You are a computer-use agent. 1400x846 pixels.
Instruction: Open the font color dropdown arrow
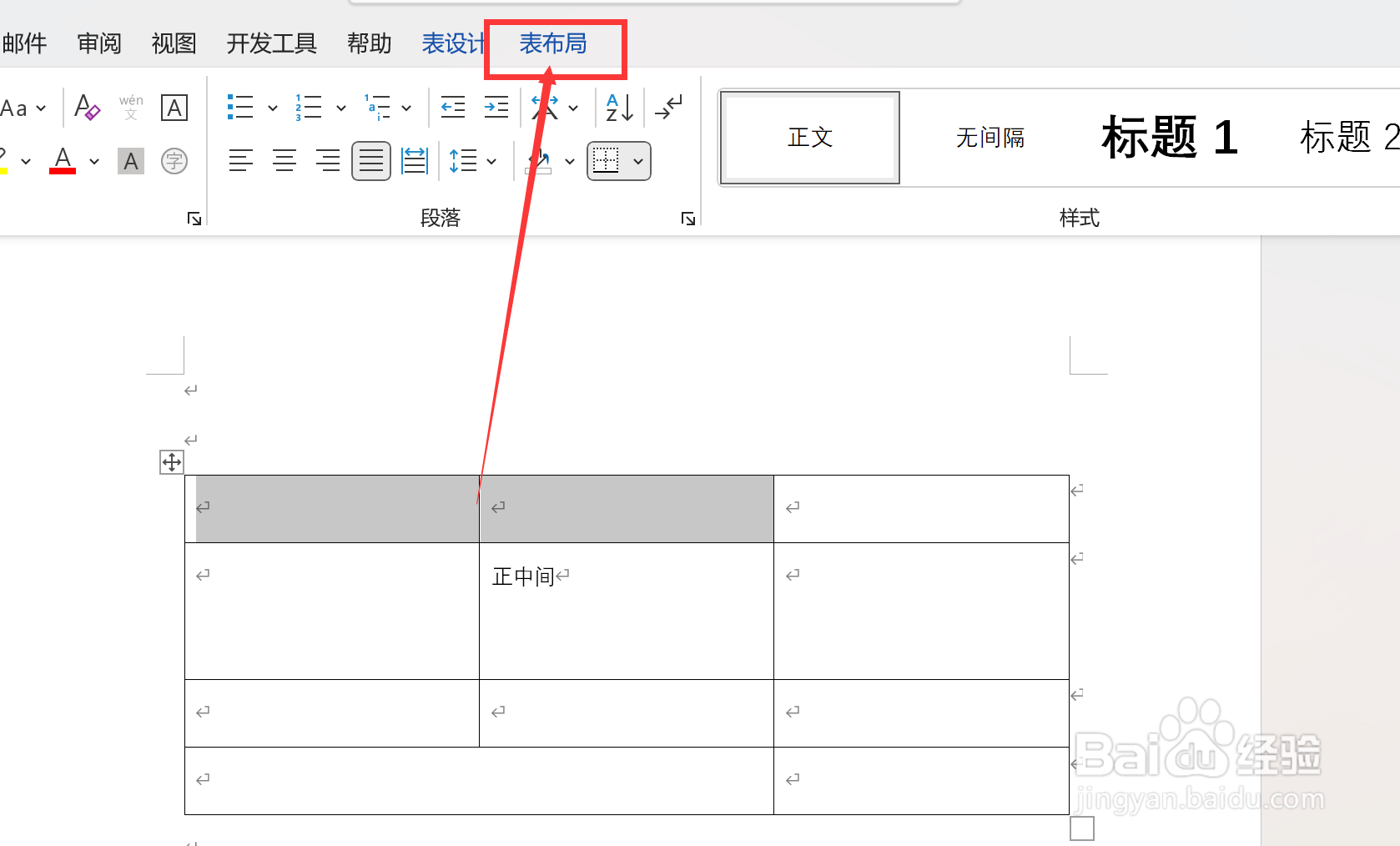click(93, 160)
